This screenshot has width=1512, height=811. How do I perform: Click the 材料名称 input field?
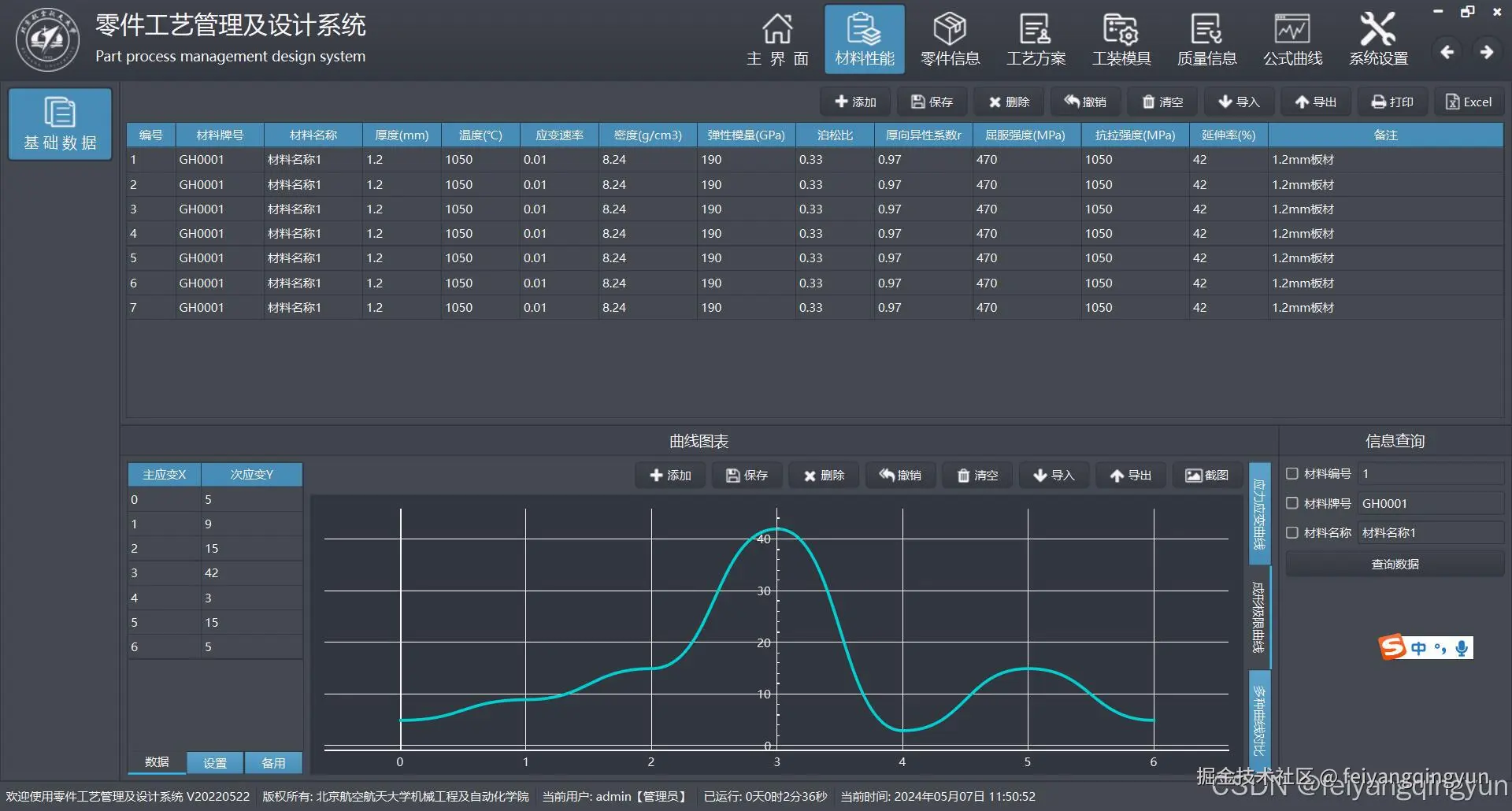1431,532
